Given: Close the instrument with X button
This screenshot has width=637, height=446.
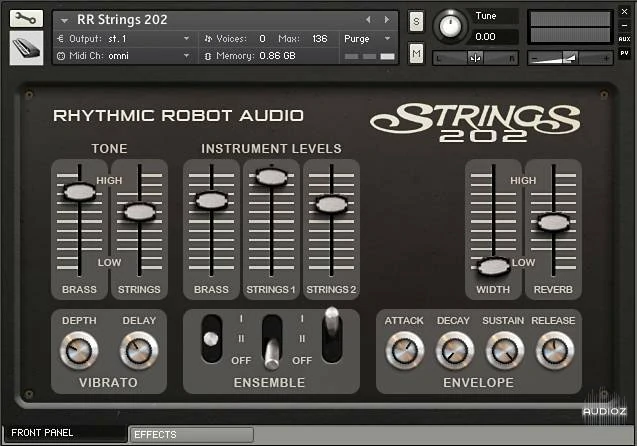Looking at the screenshot, I should point(624,11).
